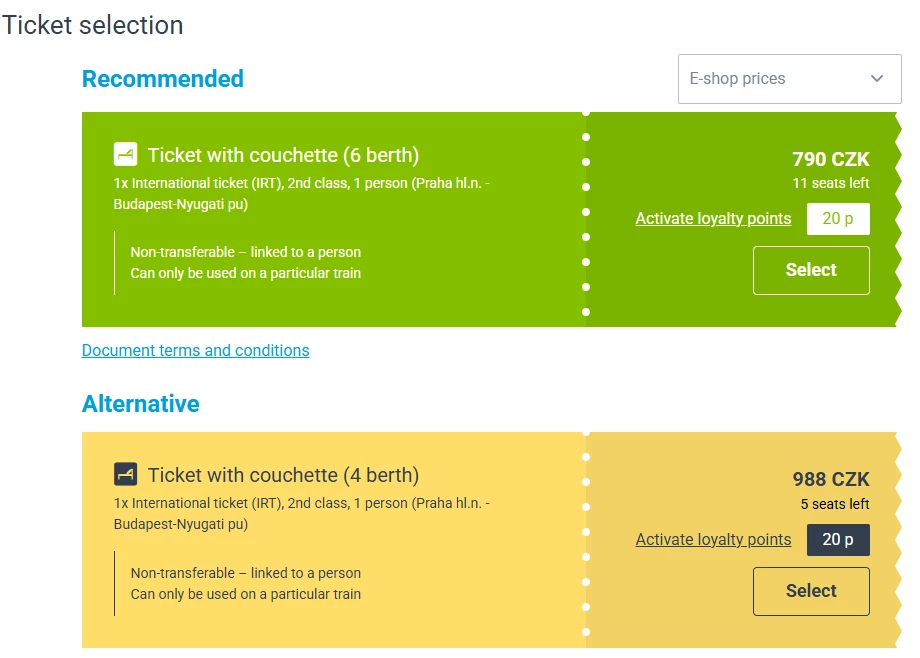The width and height of the screenshot is (920, 658).
Task: Select the 988 CZK couchette ticket
Action: coord(811,591)
